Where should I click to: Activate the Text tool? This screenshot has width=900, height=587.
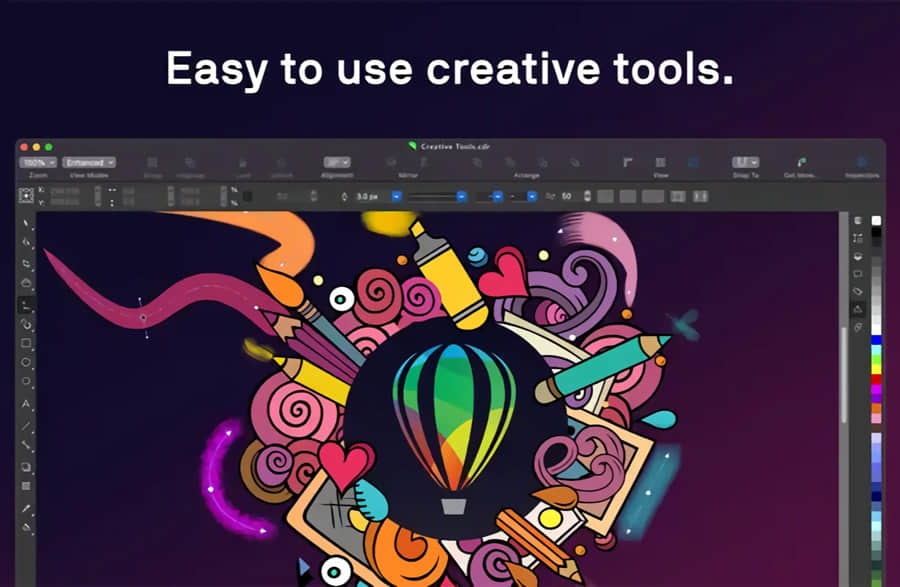(27, 404)
